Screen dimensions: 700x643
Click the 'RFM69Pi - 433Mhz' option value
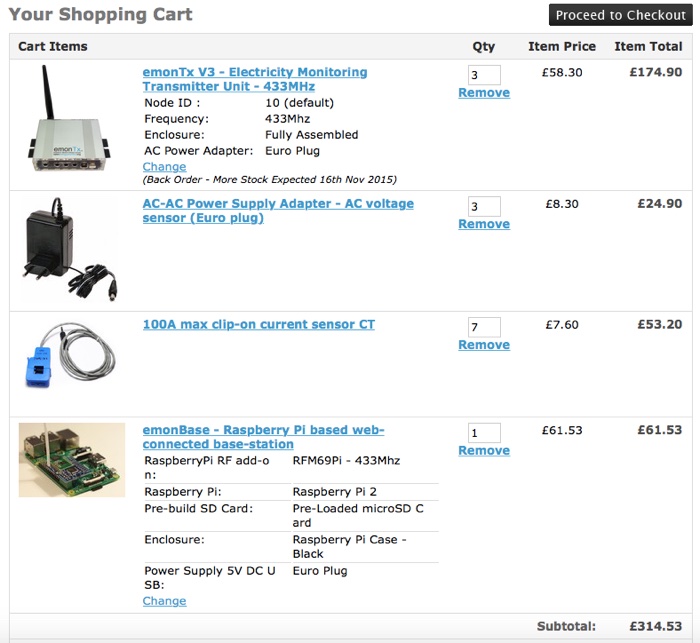tap(346, 460)
